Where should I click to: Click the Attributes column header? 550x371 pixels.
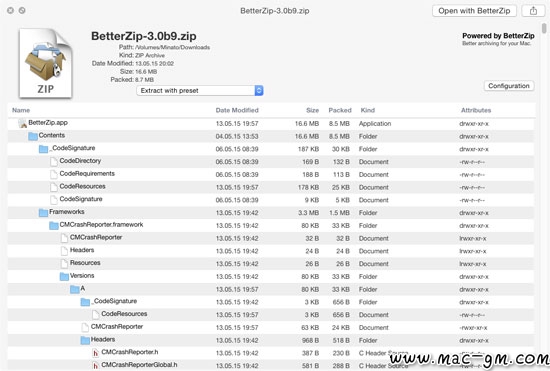pyautogui.click(x=476, y=110)
